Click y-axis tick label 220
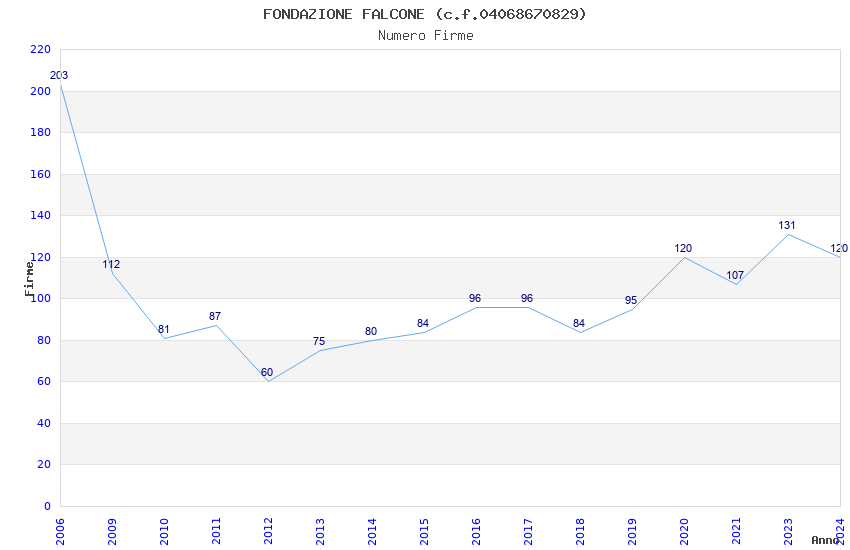 click(40, 49)
